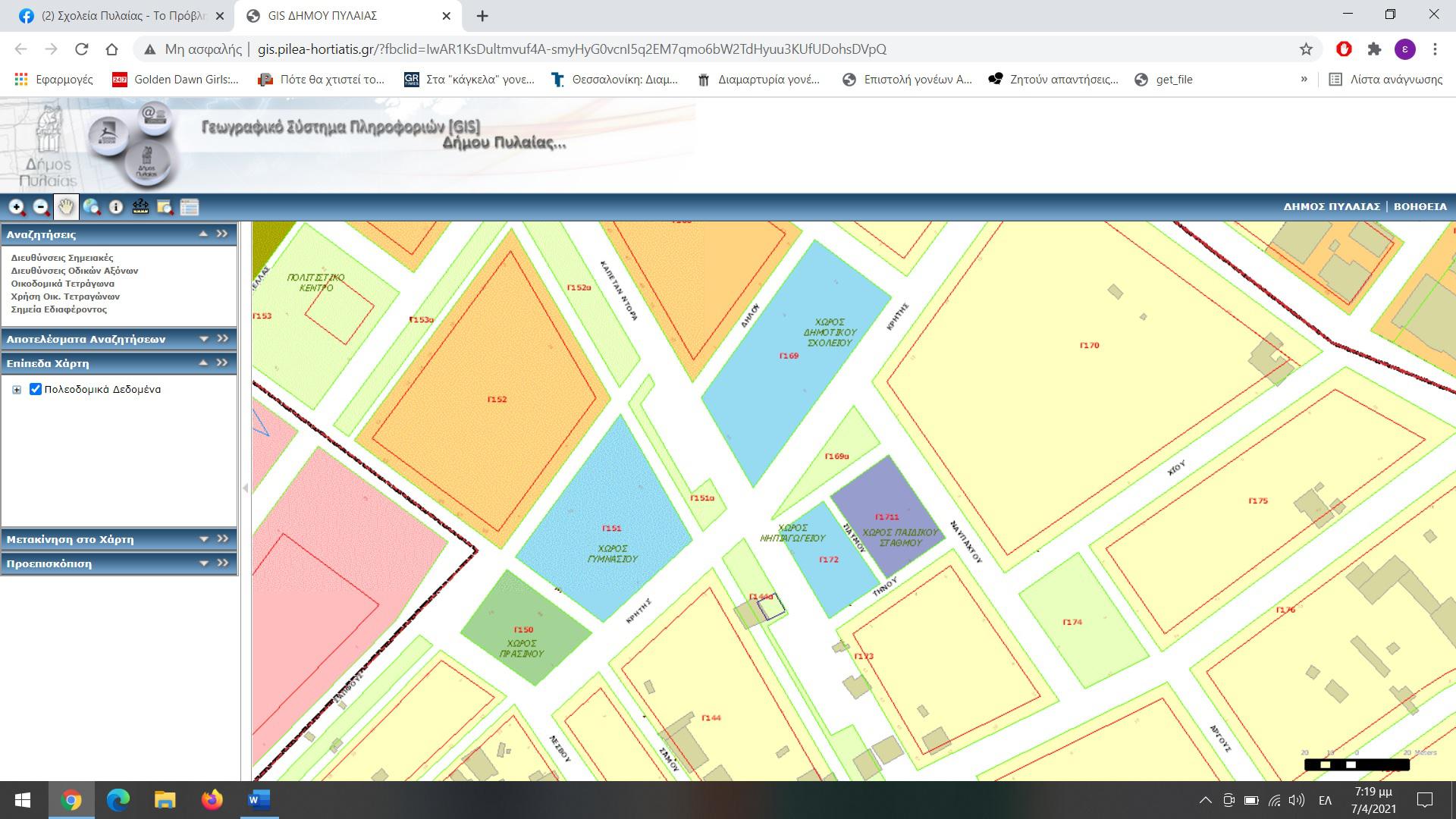Select the zoom out map tool

click(x=41, y=207)
